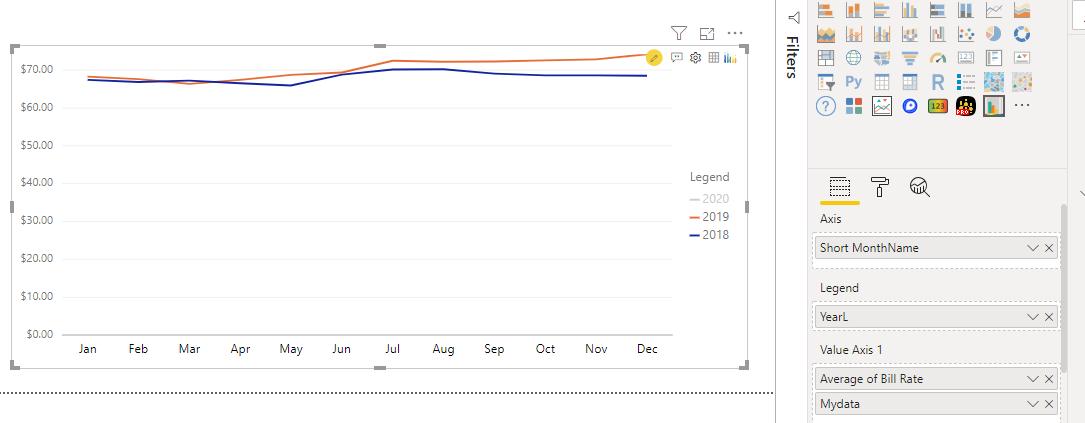Select the stacked column chart visual
Image resolution: width=1085 pixels, height=423 pixels.
coord(854,10)
